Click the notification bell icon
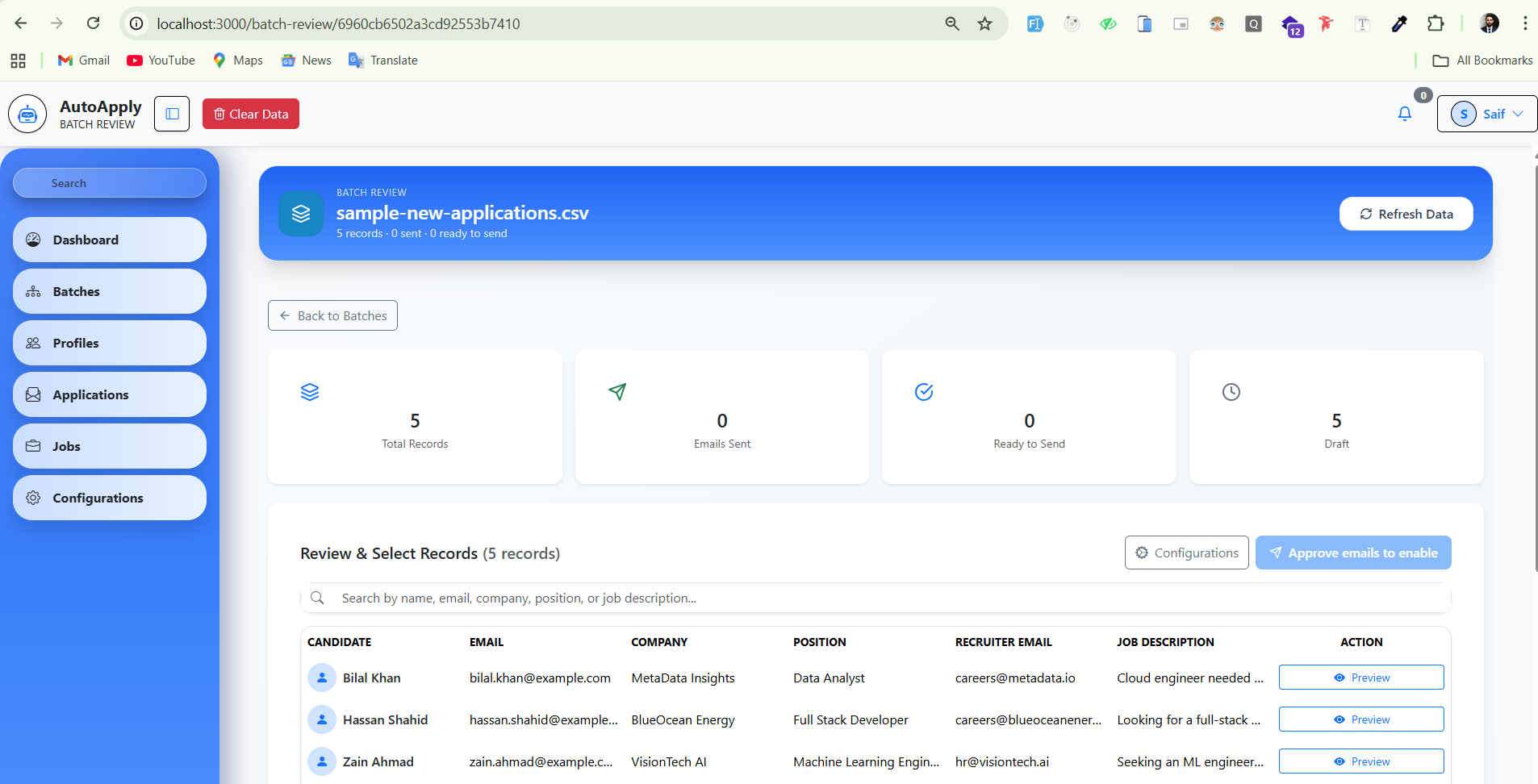Viewport: 1538px width, 784px height. point(1404,114)
